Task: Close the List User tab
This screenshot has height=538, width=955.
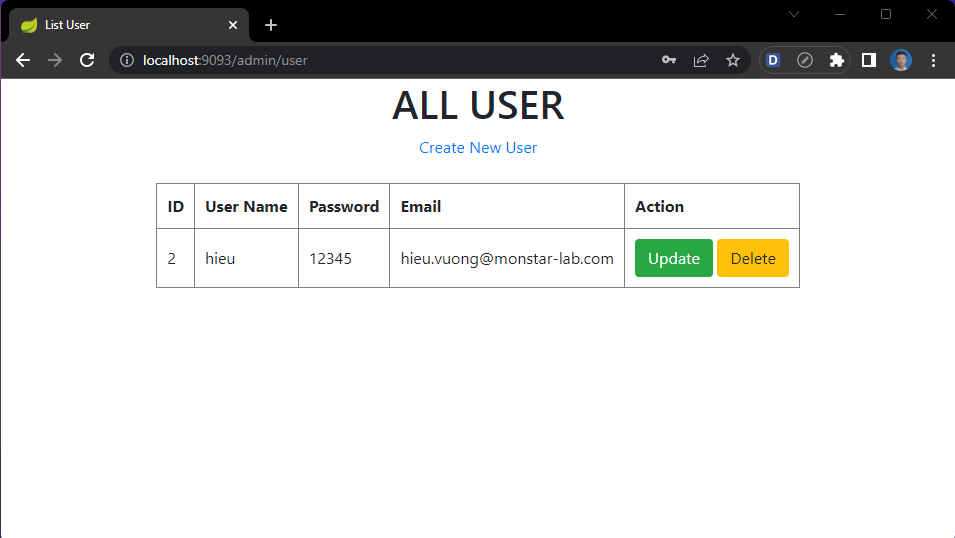Action: click(x=233, y=25)
